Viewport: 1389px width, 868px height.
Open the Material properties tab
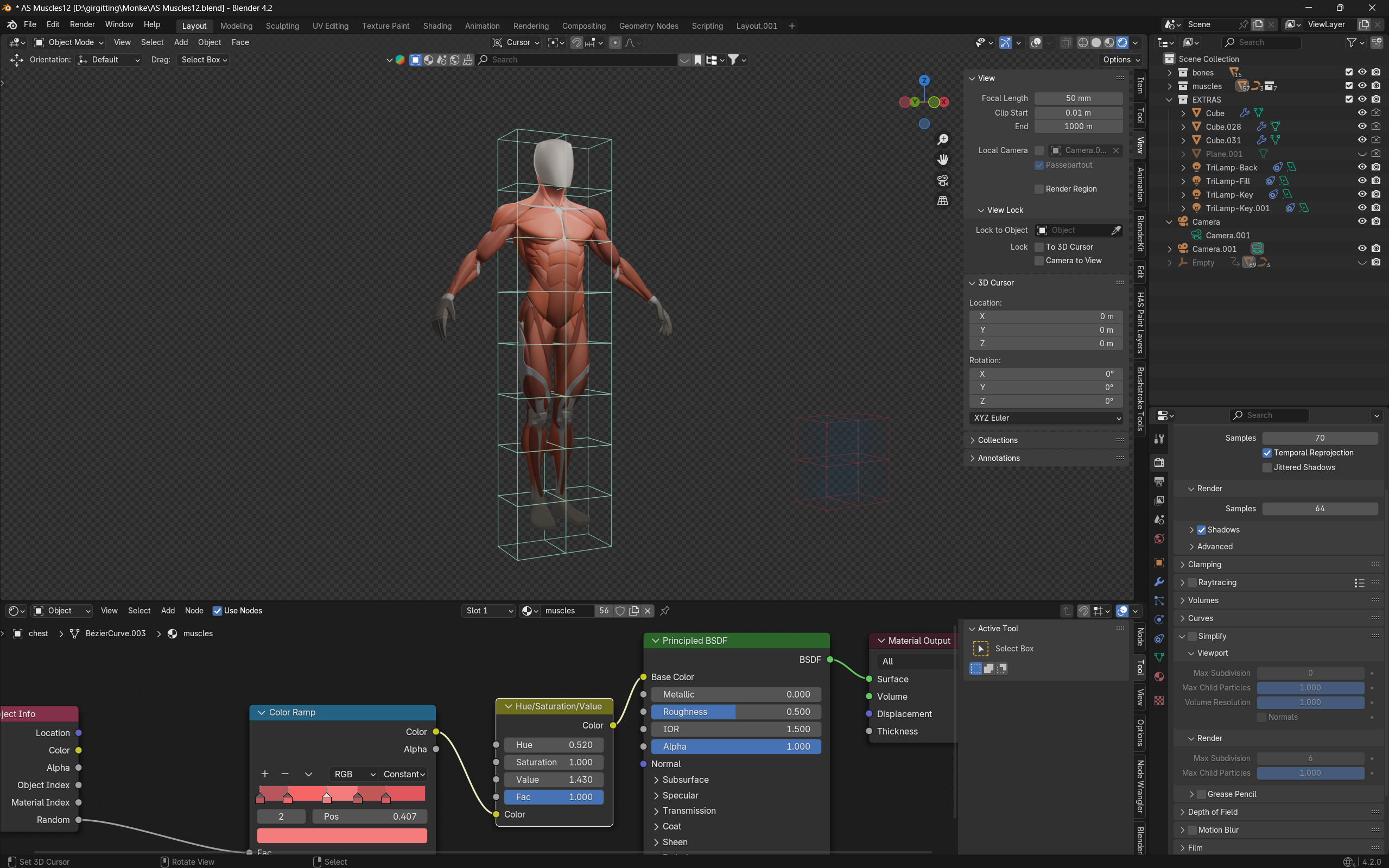(x=1159, y=676)
